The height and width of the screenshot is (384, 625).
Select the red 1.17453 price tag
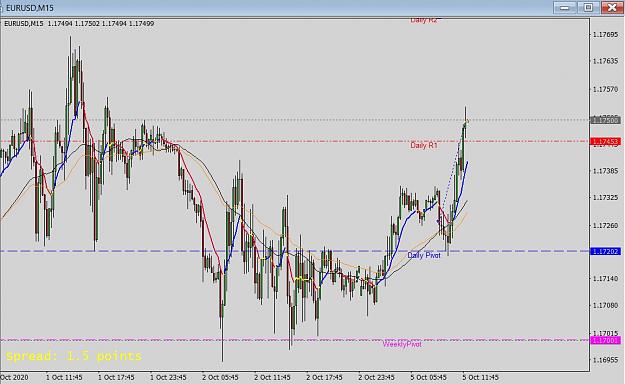click(x=605, y=142)
